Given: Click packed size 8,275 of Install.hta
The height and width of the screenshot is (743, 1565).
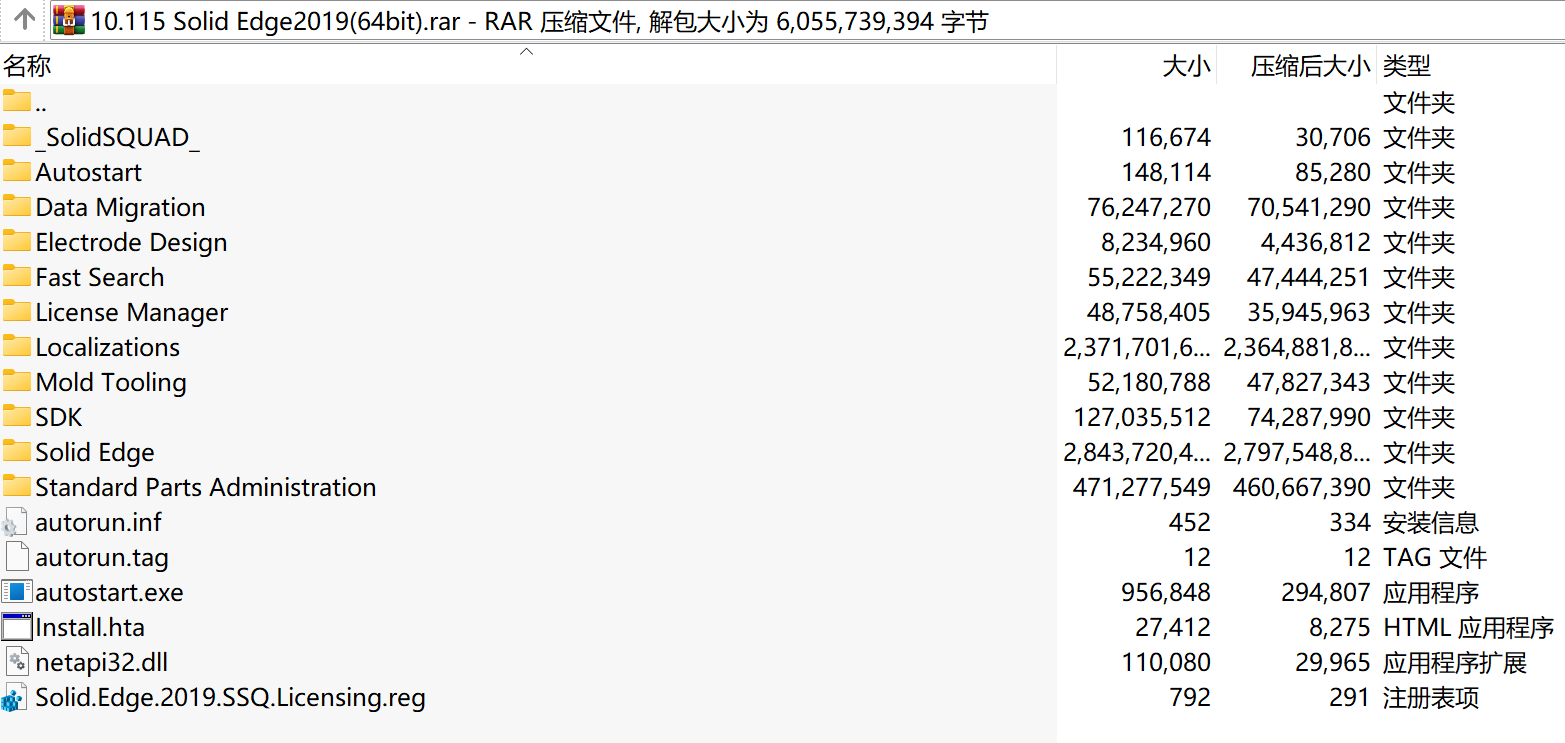Looking at the screenshot, I should click(x=1340, y=627).
